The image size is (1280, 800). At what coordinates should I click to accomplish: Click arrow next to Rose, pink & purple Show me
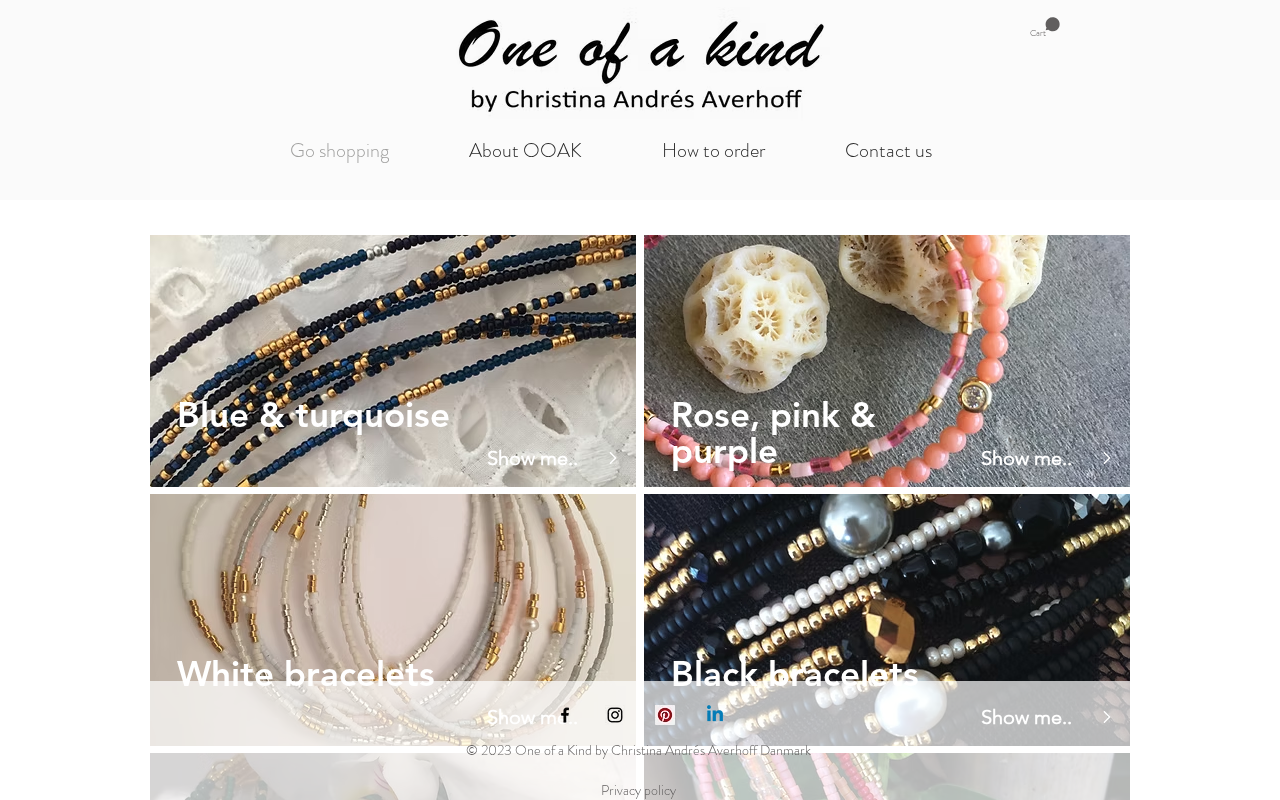tap(1107, 458)
